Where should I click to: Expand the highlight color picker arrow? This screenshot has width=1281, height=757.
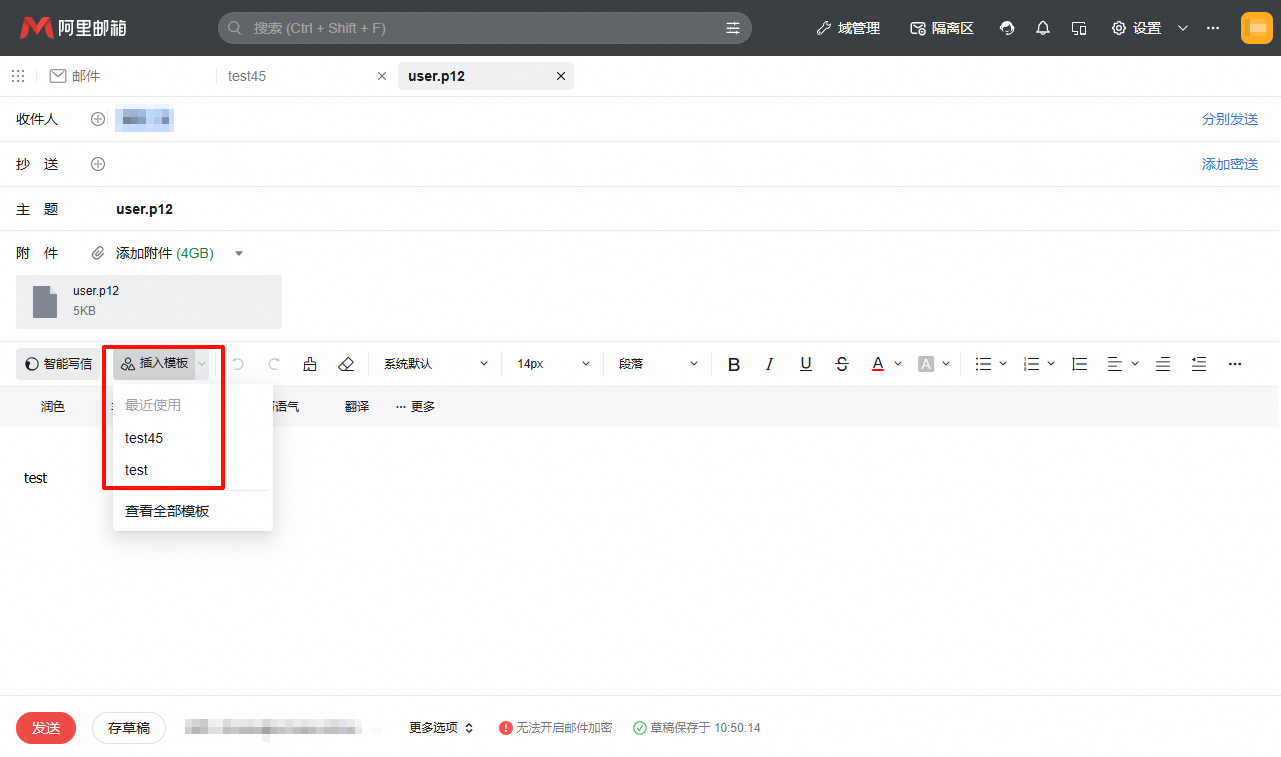(946, 364)
